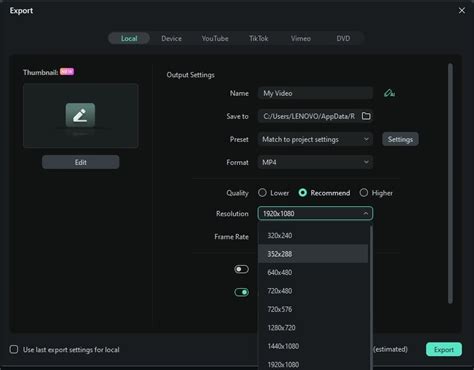Disable the green enabled toggle switch
The width and height of the screenshot is (474, 370).
(x=241, y=292)
